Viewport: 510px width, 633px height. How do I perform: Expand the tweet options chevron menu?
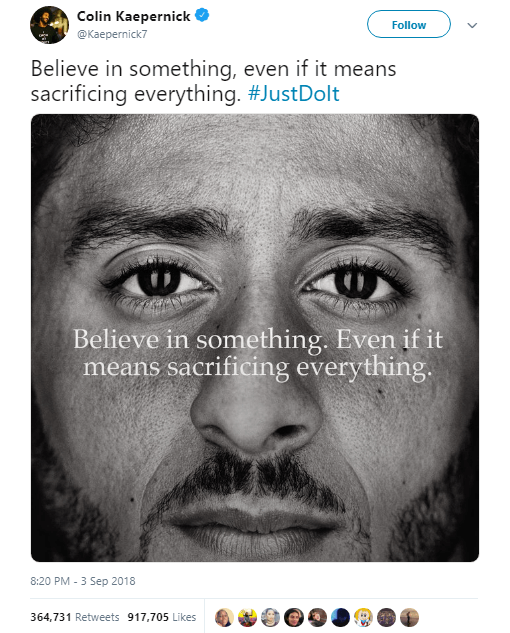472,25
